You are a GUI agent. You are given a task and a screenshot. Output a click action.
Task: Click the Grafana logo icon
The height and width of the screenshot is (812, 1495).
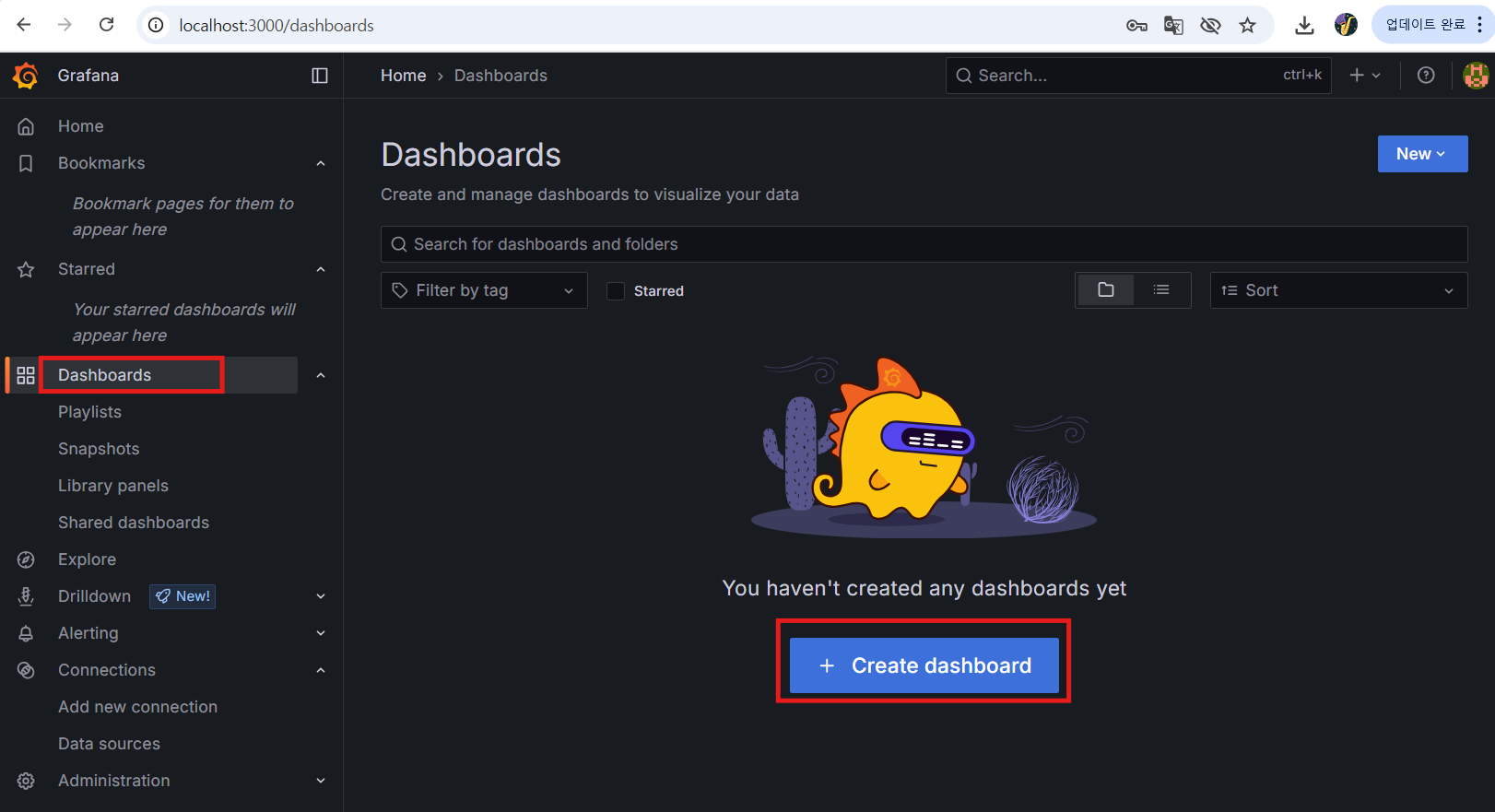[x=25, y=76]
